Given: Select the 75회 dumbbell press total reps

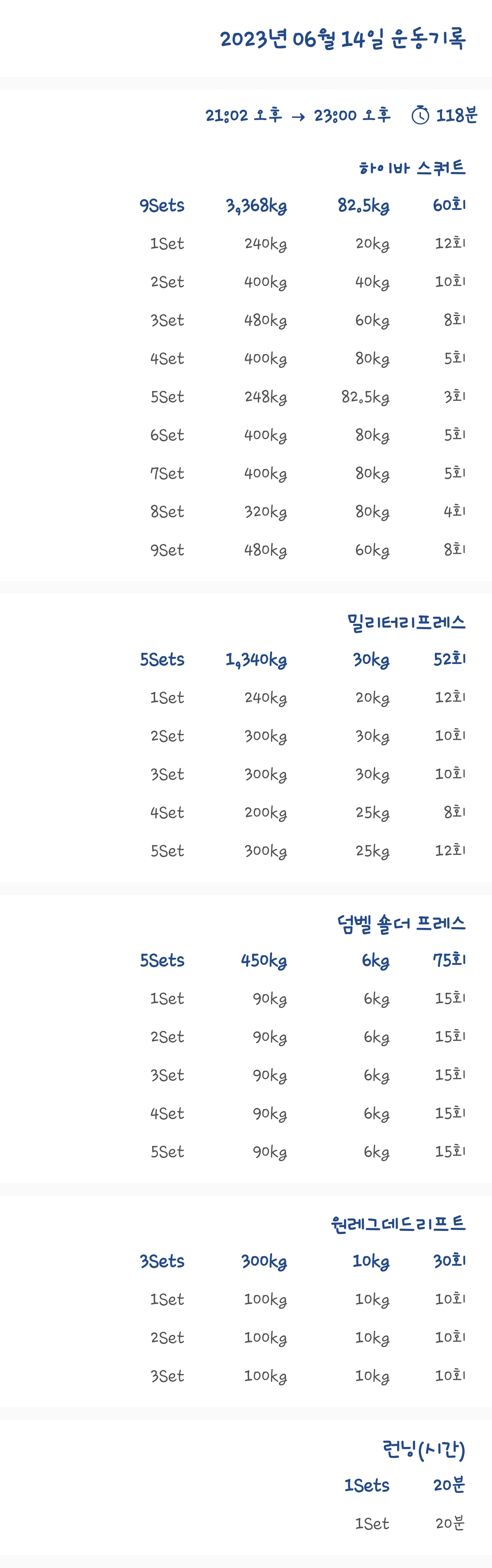Looking at the screenshot, I should pyautogui.click(x=449, y=960).
